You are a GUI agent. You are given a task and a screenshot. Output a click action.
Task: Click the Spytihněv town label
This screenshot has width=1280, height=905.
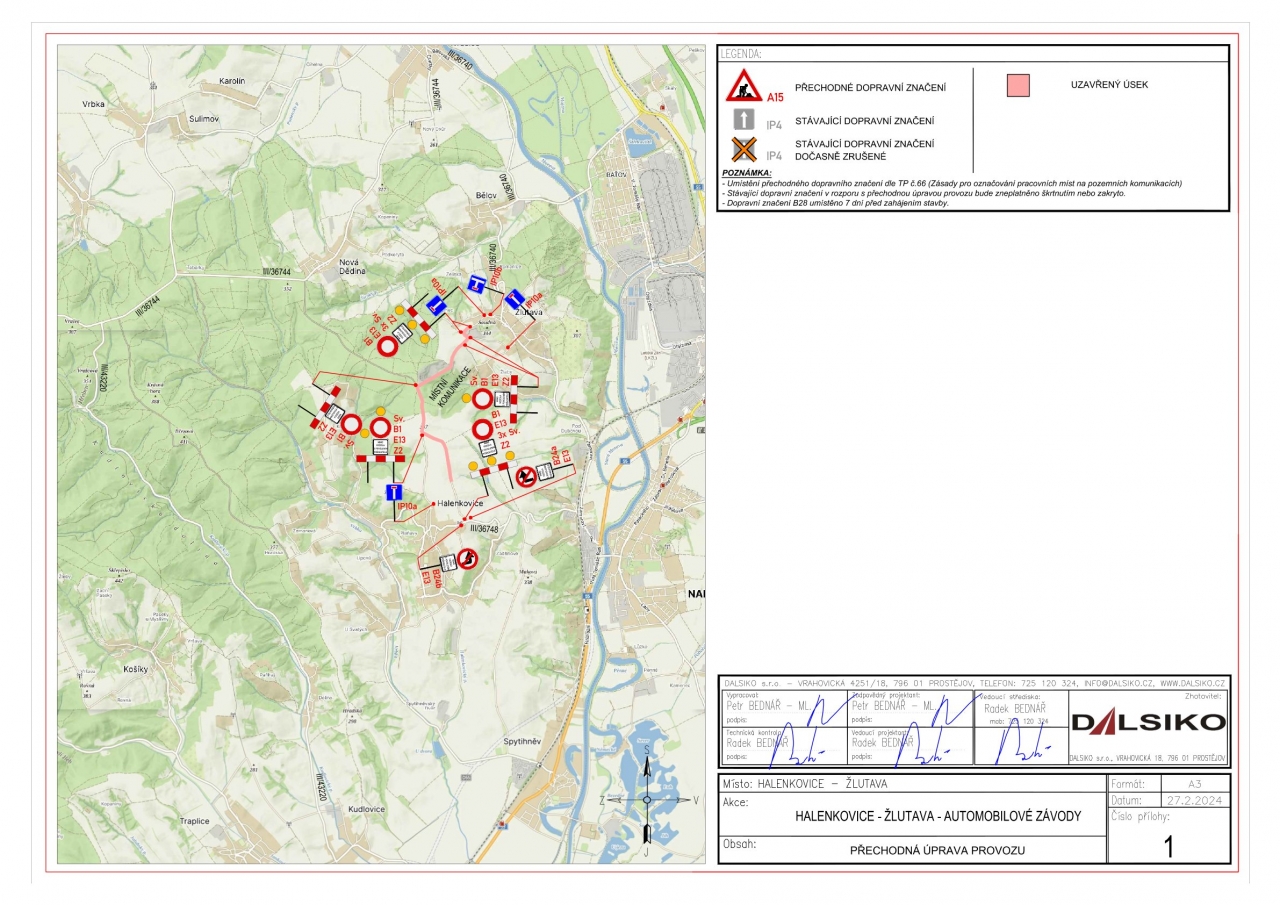click(x=522, y=742)
